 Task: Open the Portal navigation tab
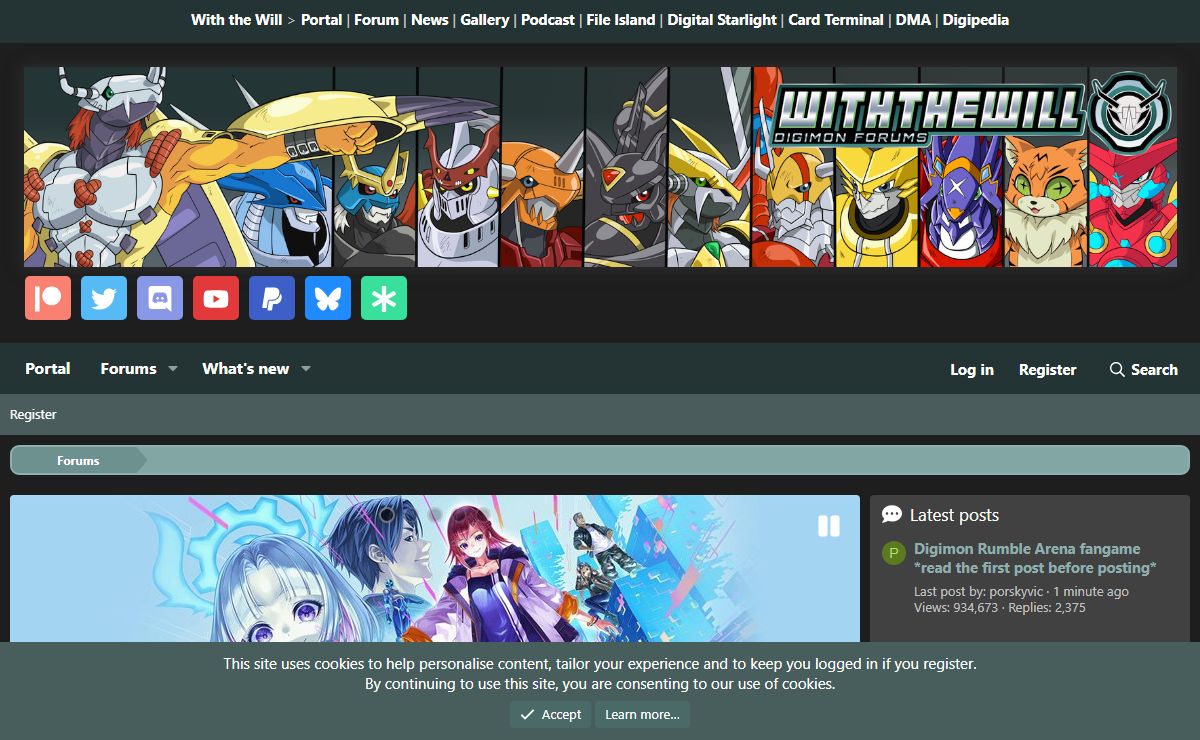[x=48, y=369]
